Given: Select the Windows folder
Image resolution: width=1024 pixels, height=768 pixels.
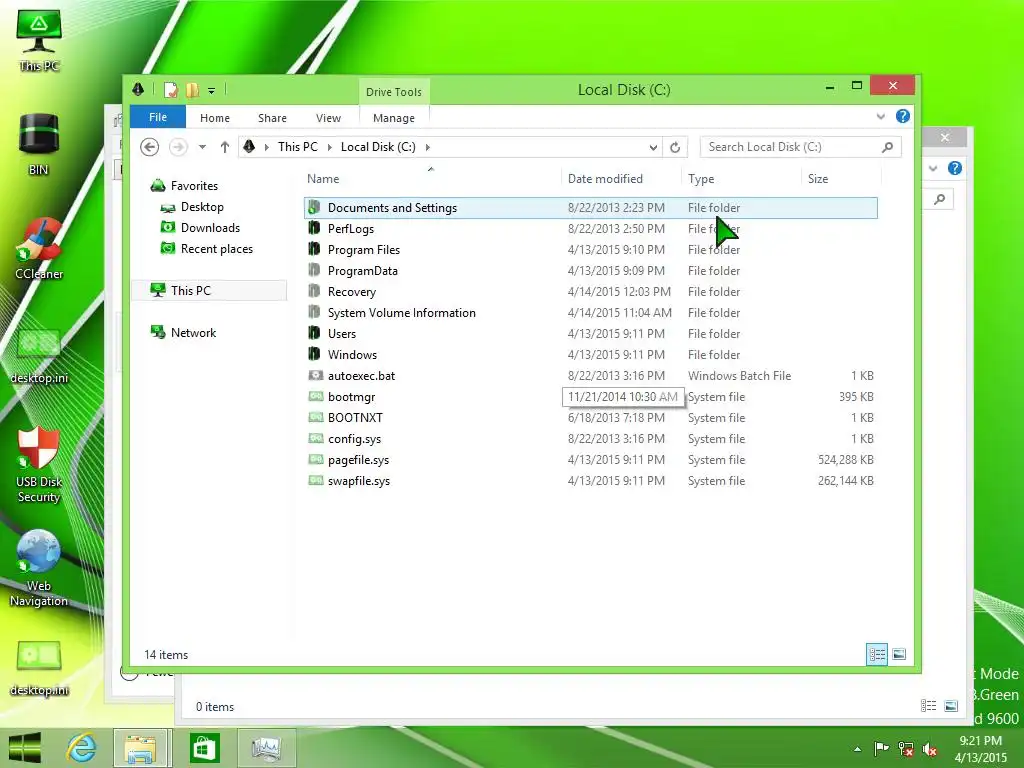Looking at the screenshot, I should [x=590, y=354].
